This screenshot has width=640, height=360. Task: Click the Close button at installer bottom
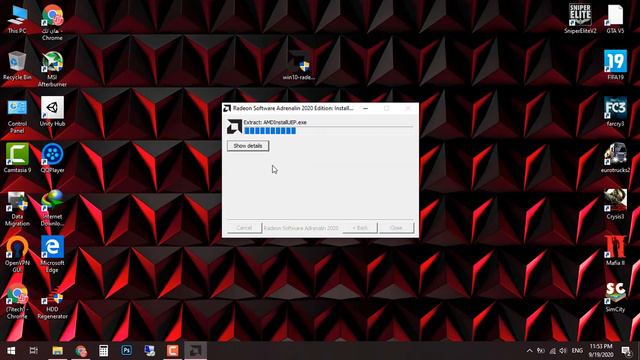[x=396, y=228]
